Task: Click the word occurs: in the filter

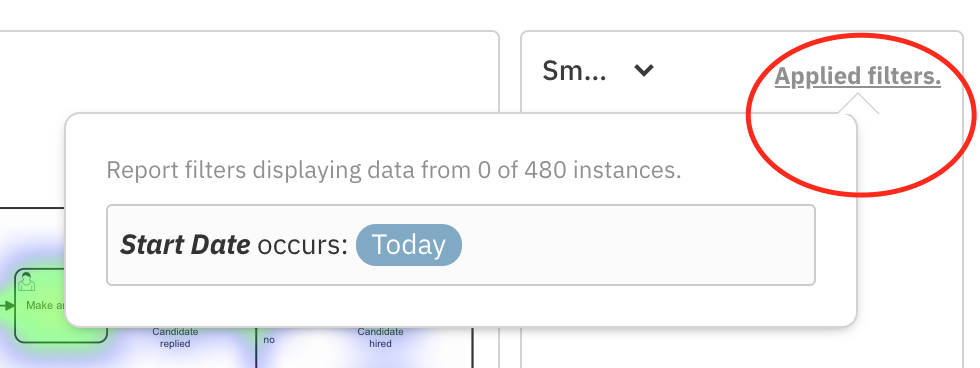Action: pyautogui.click(x=302, y=245)
